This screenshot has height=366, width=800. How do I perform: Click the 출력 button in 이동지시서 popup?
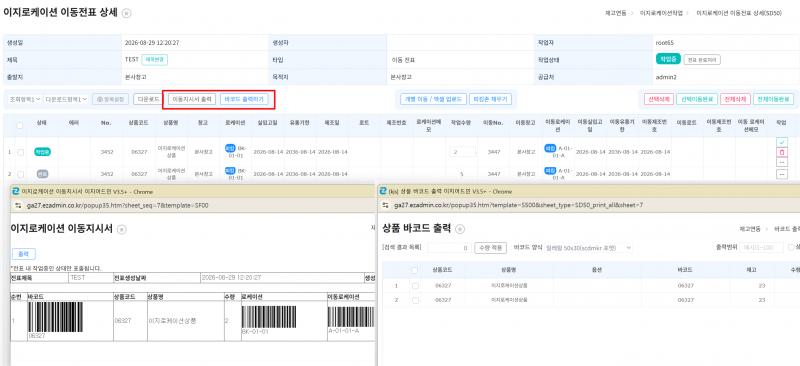tap(23, 254)
